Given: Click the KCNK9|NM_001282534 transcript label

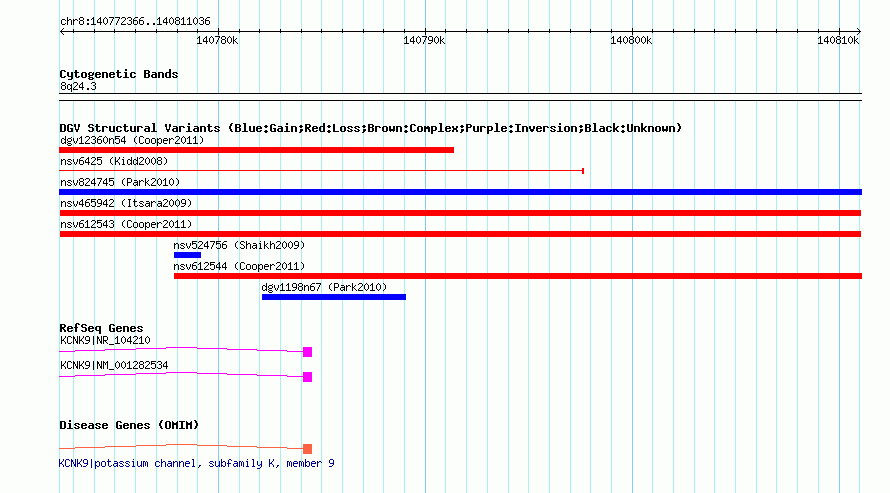Looking at the screenshot, I should click(114, 365).
